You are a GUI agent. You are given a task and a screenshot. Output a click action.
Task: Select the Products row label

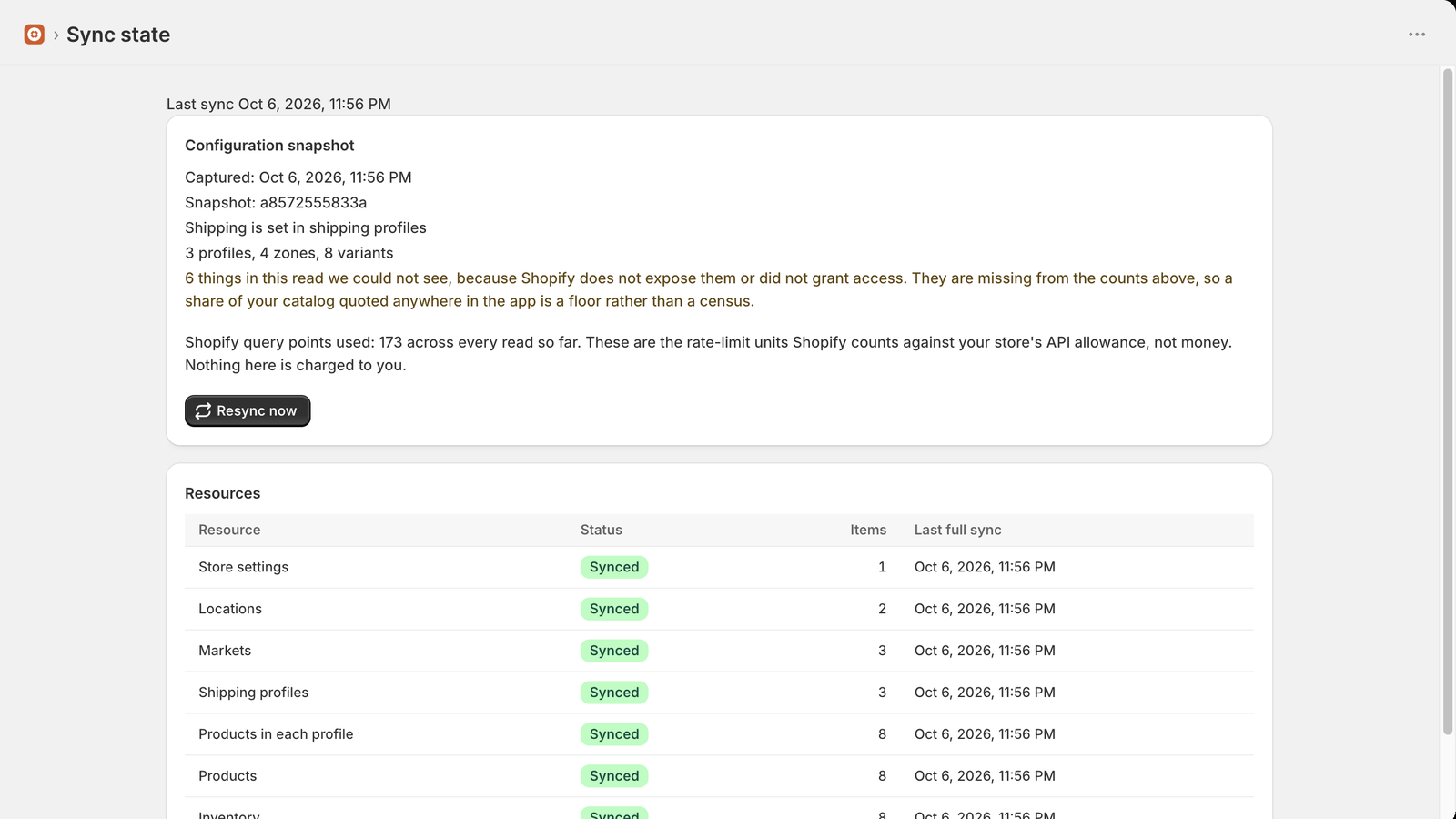[227, 776]
